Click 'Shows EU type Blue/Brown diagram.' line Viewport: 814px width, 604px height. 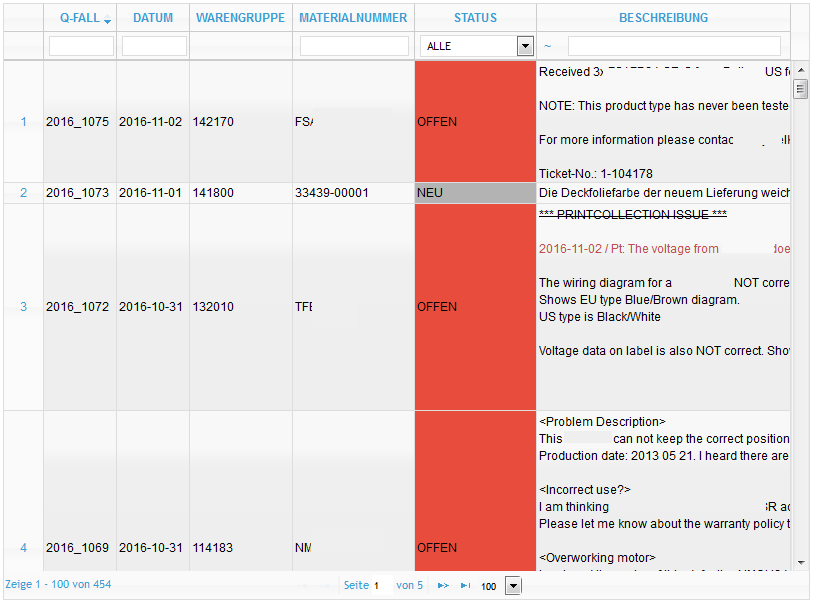click(x=639, y=300)
